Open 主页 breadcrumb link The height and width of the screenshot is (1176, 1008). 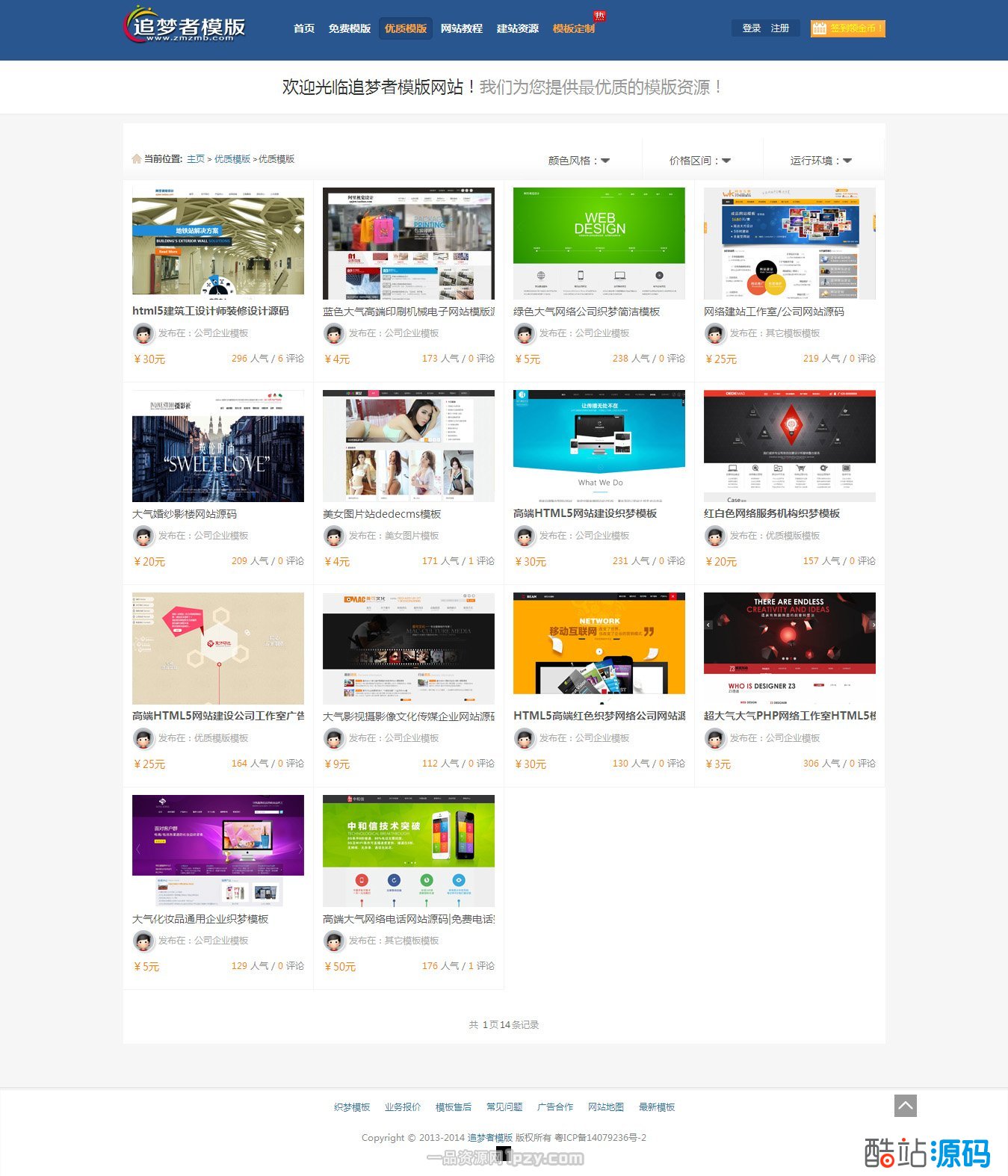coord(195,159)
